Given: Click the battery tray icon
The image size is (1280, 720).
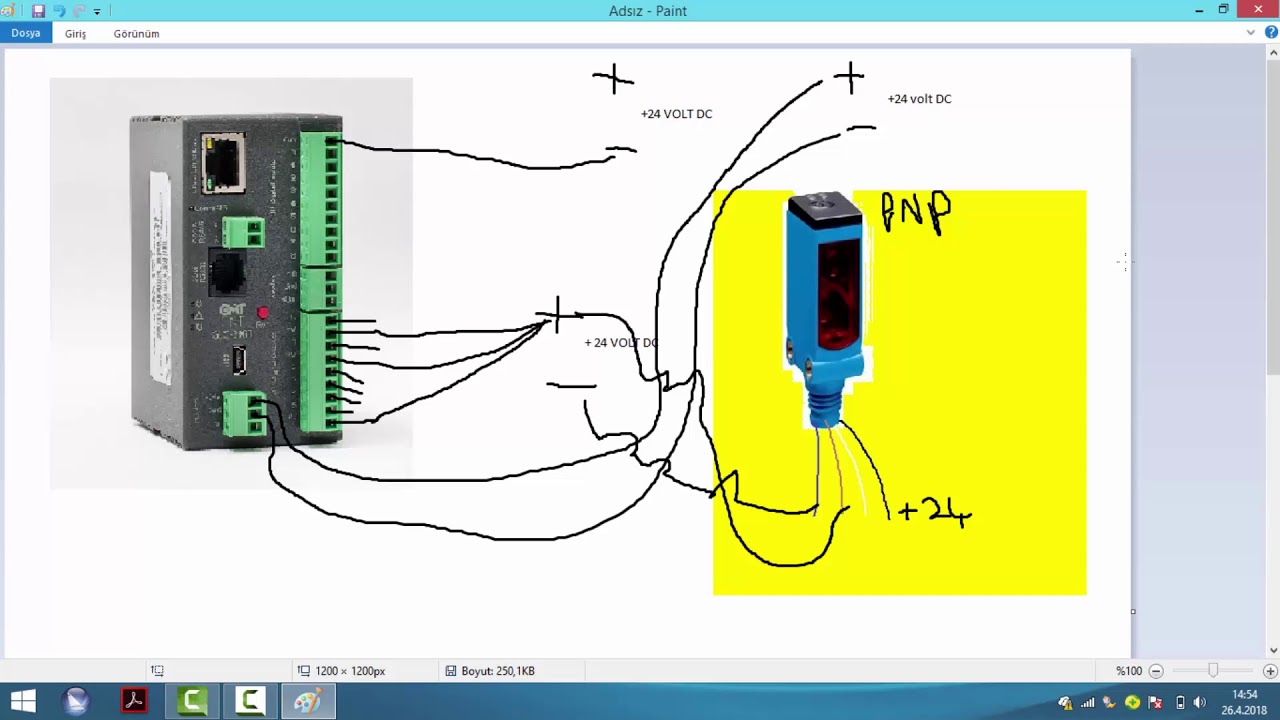Looking at the screenshot, I should click(x=1180, y=702).
